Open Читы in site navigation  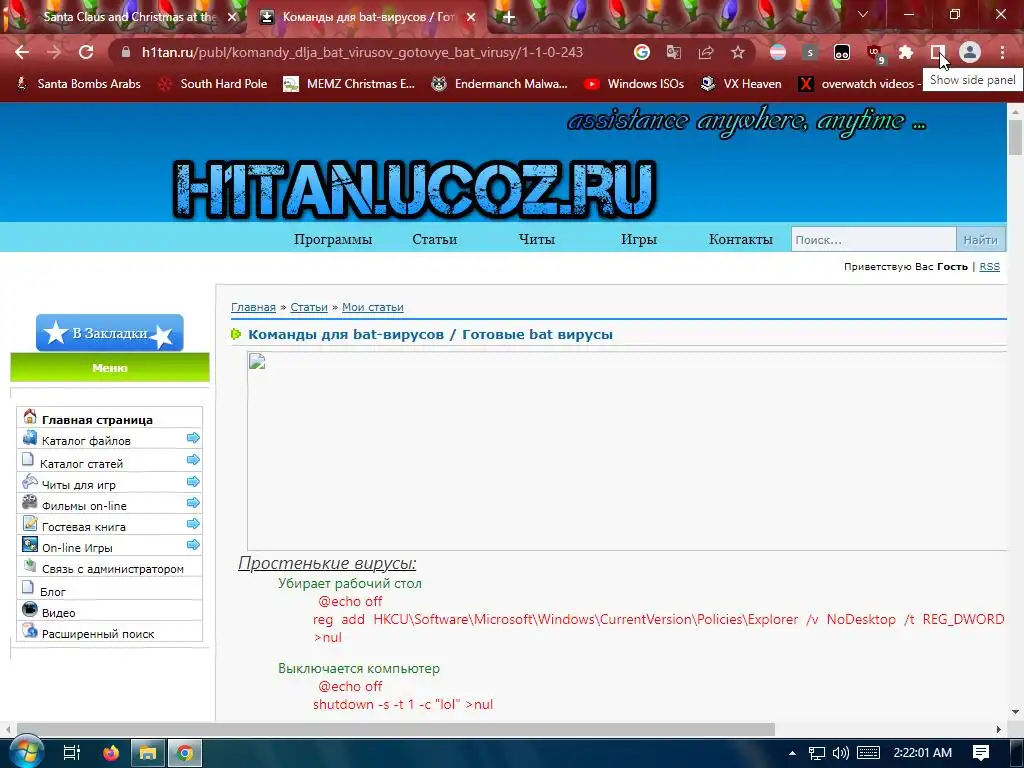coord(536,239)
